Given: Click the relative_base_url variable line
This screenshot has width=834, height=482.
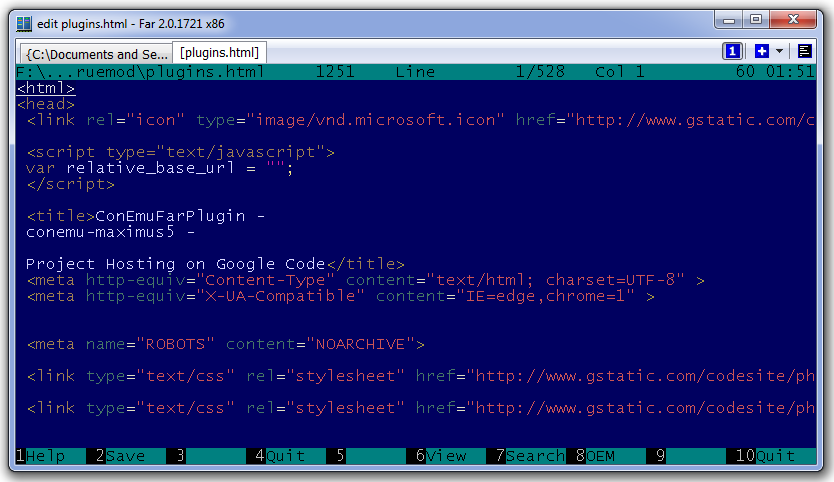Looking at the screenshot, I should 160,168.
